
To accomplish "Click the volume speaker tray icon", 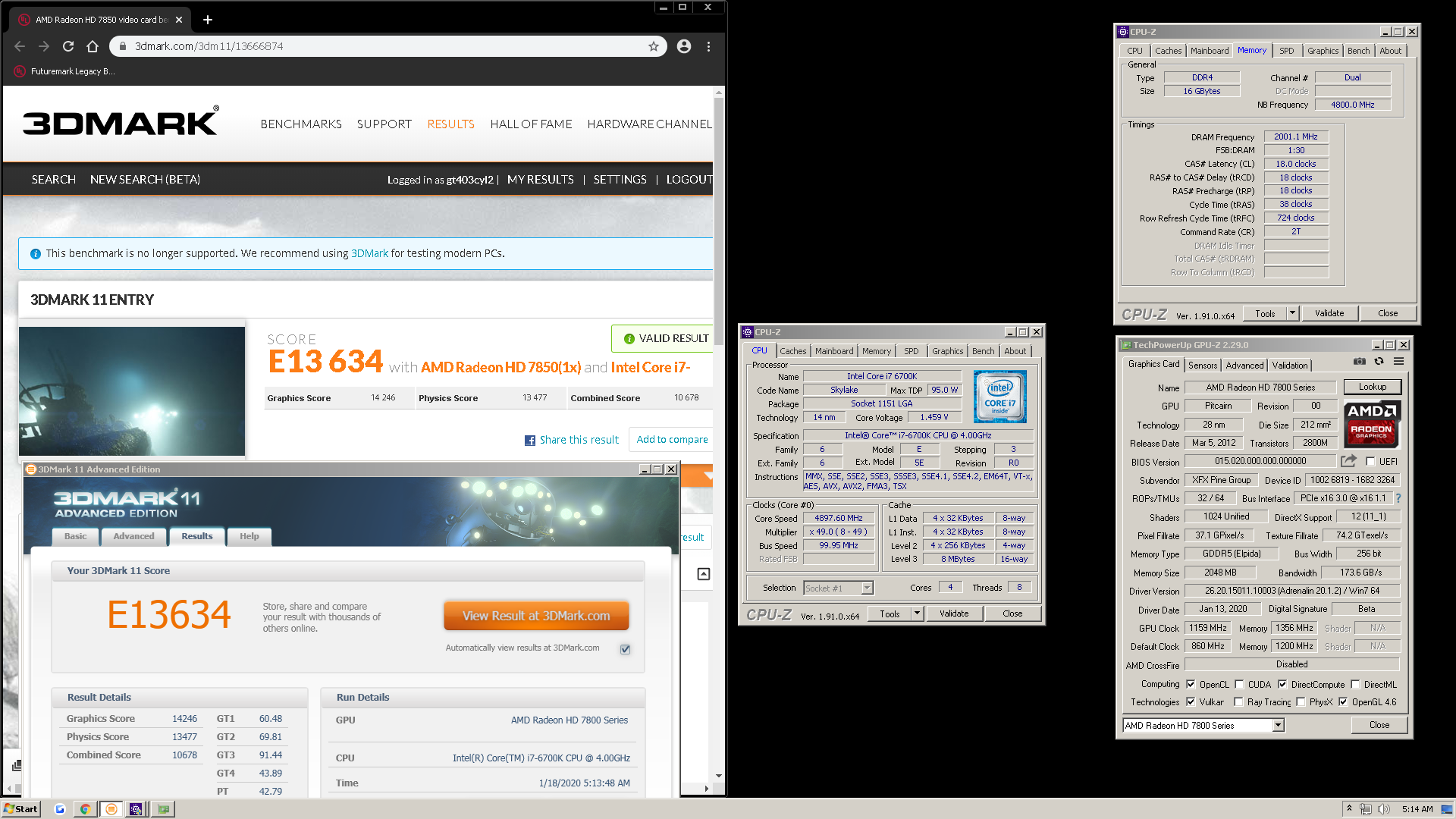I will [x=1383, y=809].
